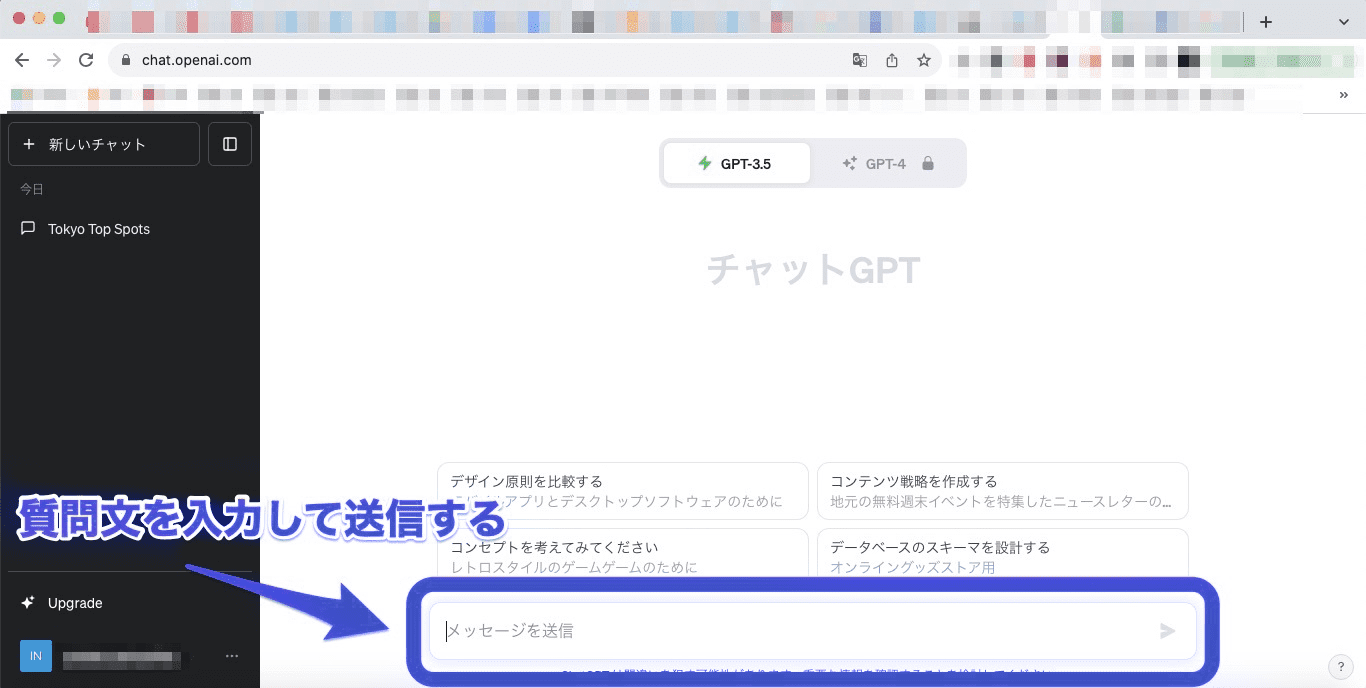Click the chat.openai.com address bar
This screenshot has height=688, width=1366.
(524, 60)
